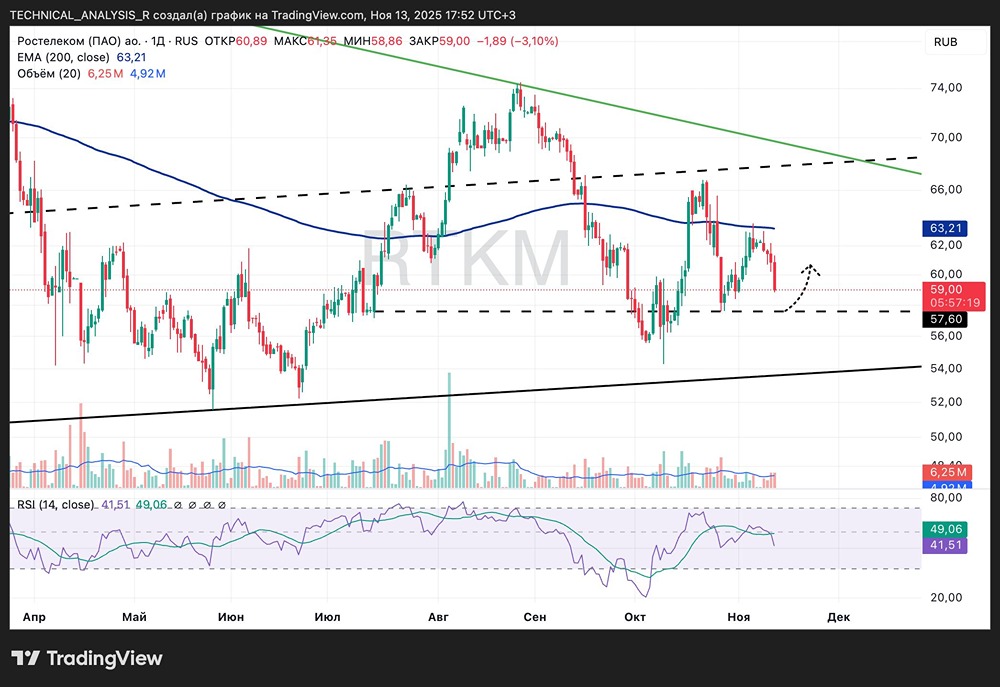Click the 54,00 price axis label

point(946,368)
